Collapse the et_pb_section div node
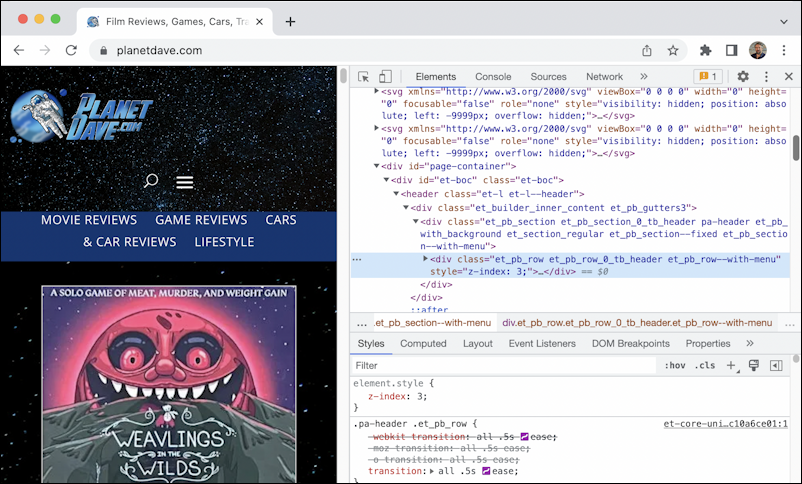 click(x=415, y=221)
